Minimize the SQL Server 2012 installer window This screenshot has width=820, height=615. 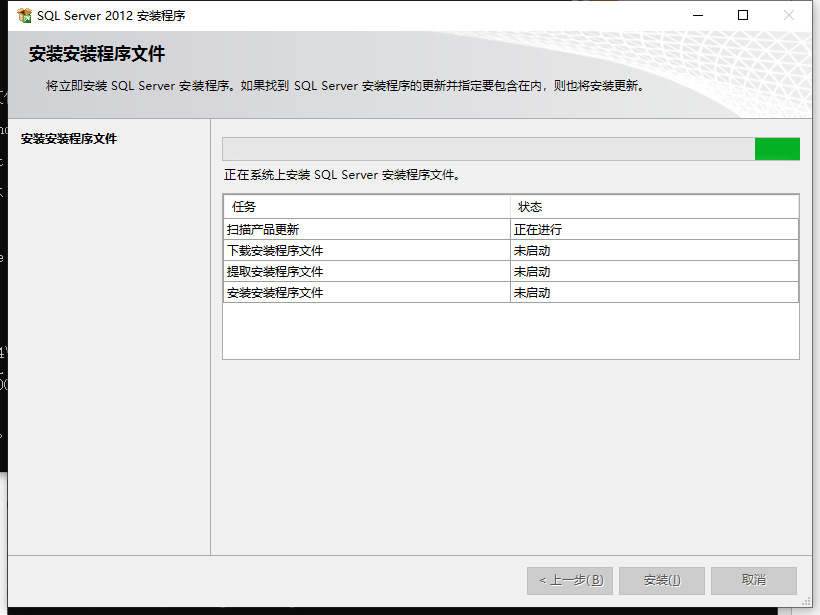pyautogui.click(x=697, y=15)
